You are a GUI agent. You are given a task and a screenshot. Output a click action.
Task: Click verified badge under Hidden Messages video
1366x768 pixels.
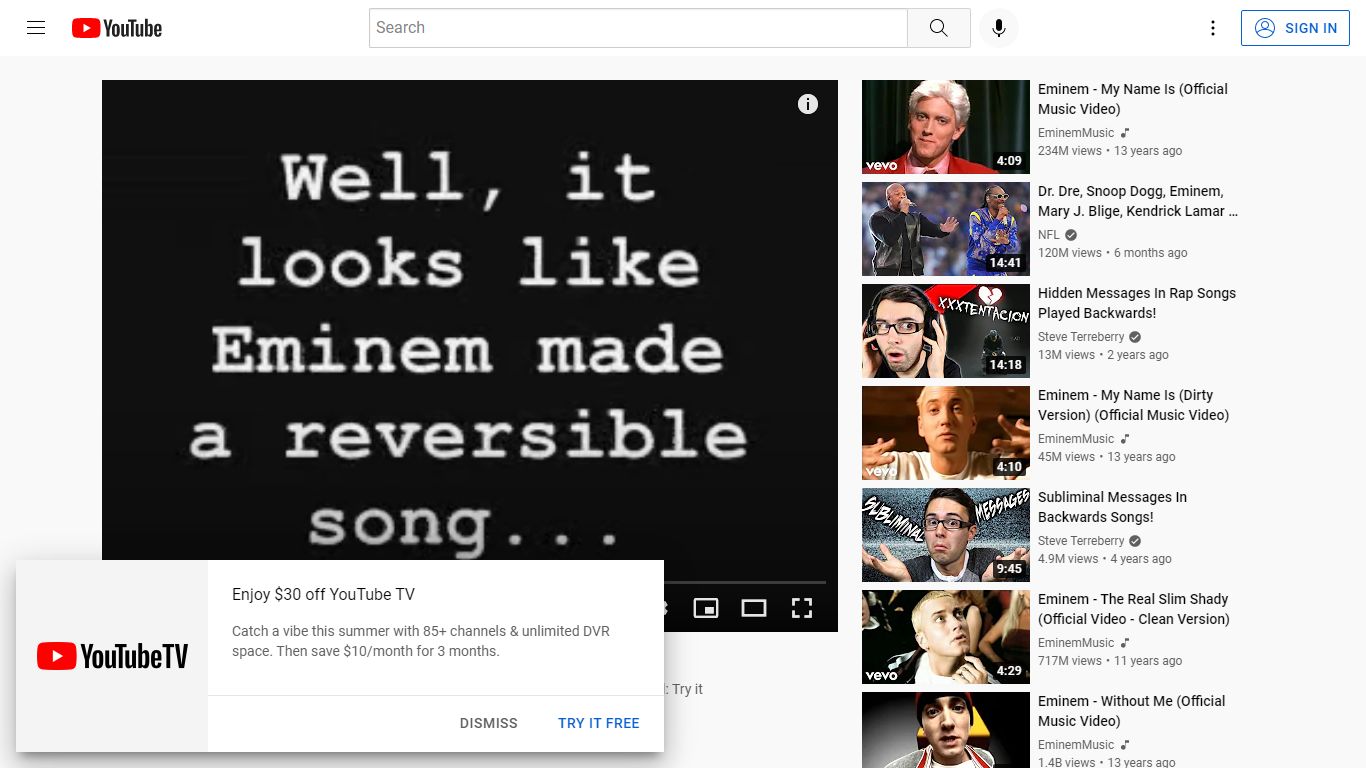[1135, 337]
